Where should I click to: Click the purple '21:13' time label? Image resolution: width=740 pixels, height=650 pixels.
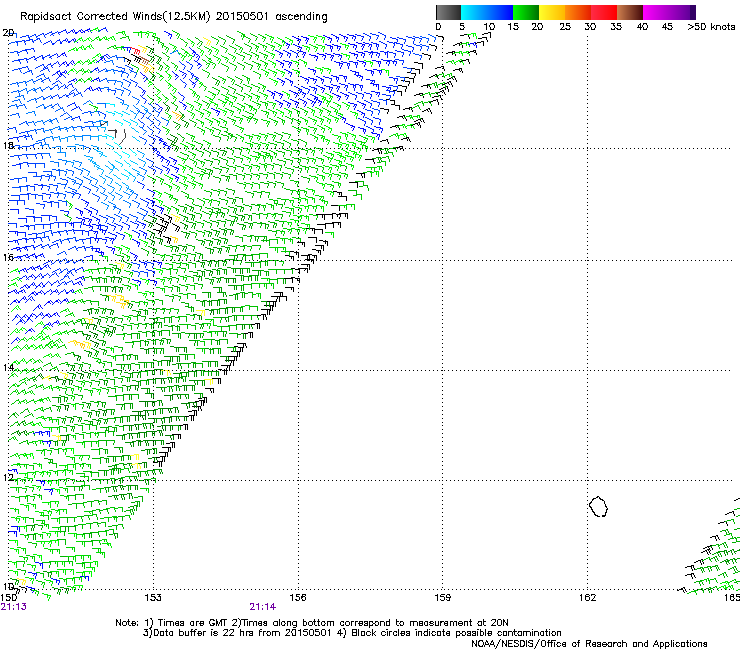click(14, 607)
